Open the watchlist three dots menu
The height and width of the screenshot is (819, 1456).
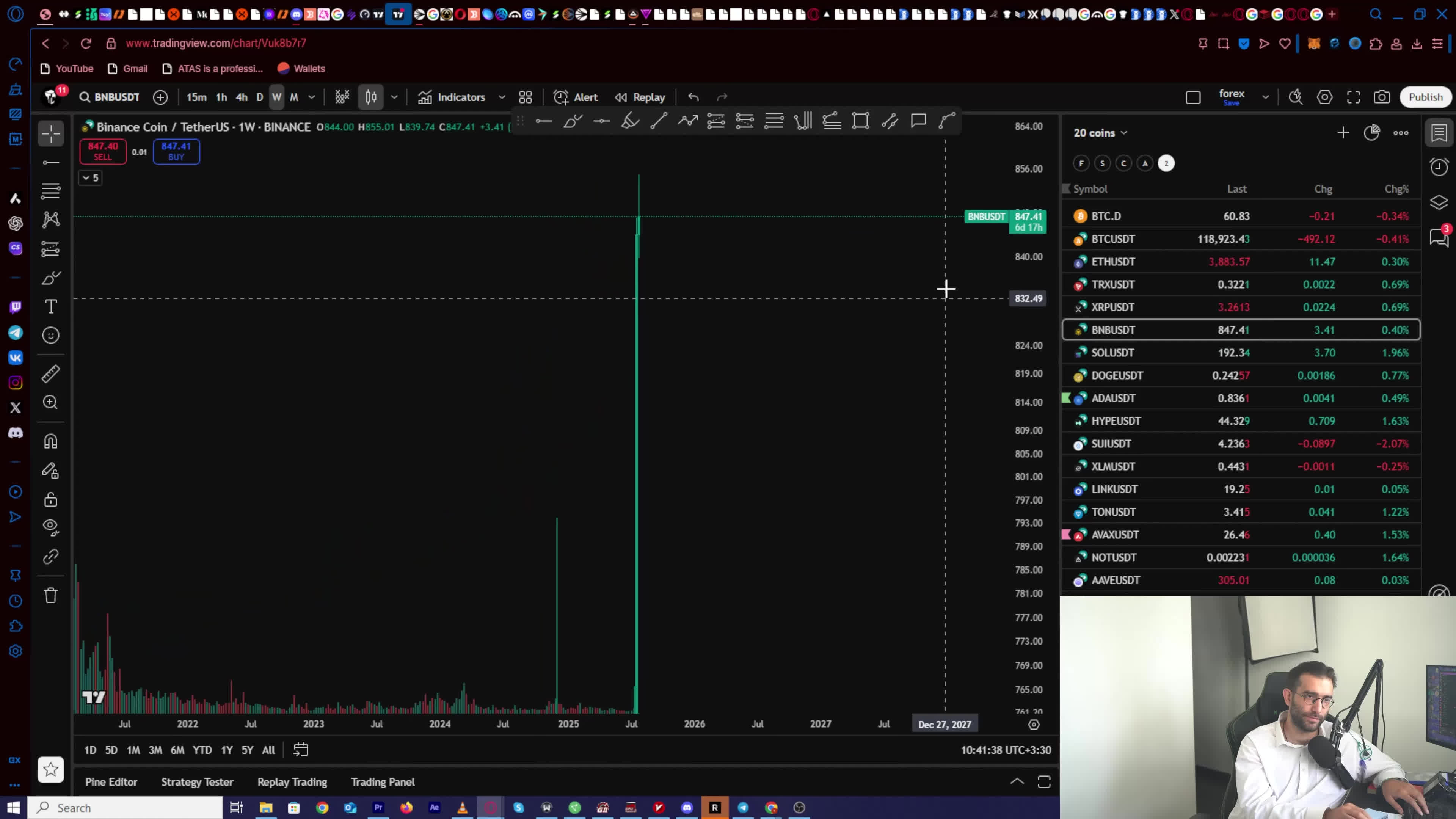1401,133
